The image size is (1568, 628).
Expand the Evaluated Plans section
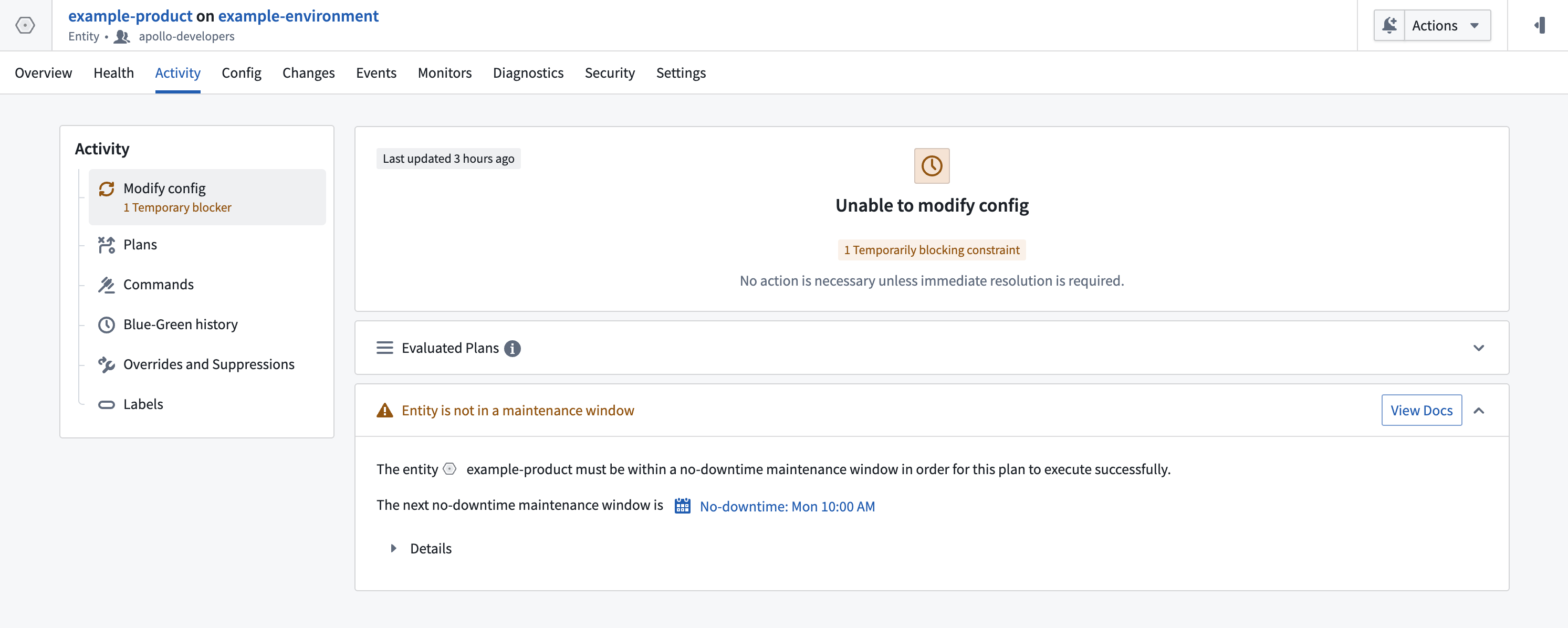(1479, 348)
